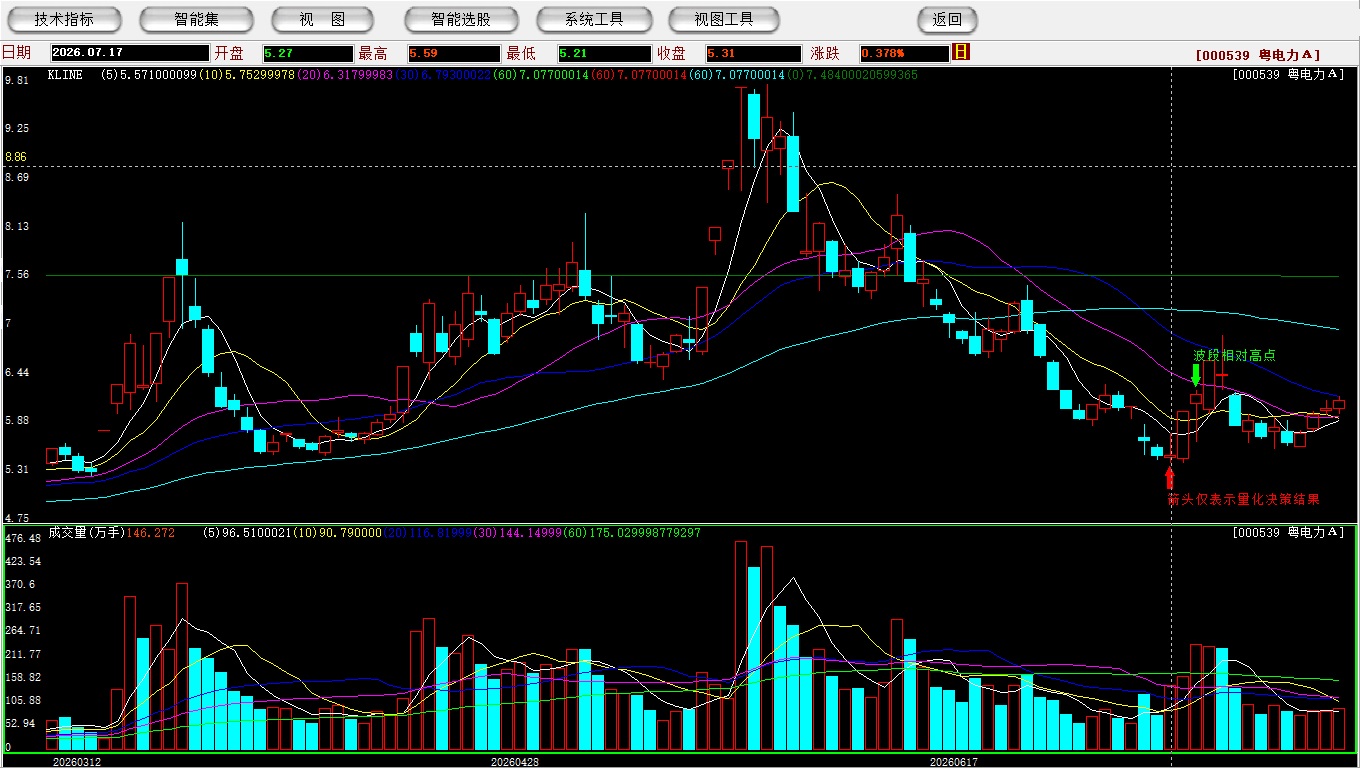Open the 系统工具 button
1360x768 pixels.
pos(594,19)
